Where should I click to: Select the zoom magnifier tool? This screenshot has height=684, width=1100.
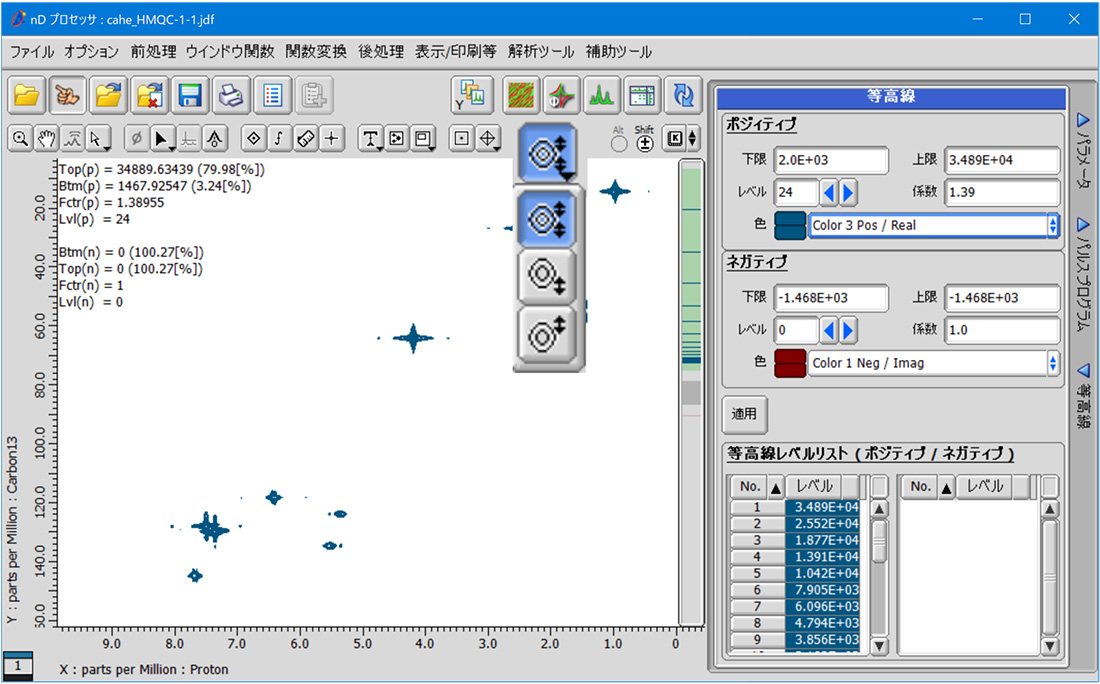pos(19,139)
